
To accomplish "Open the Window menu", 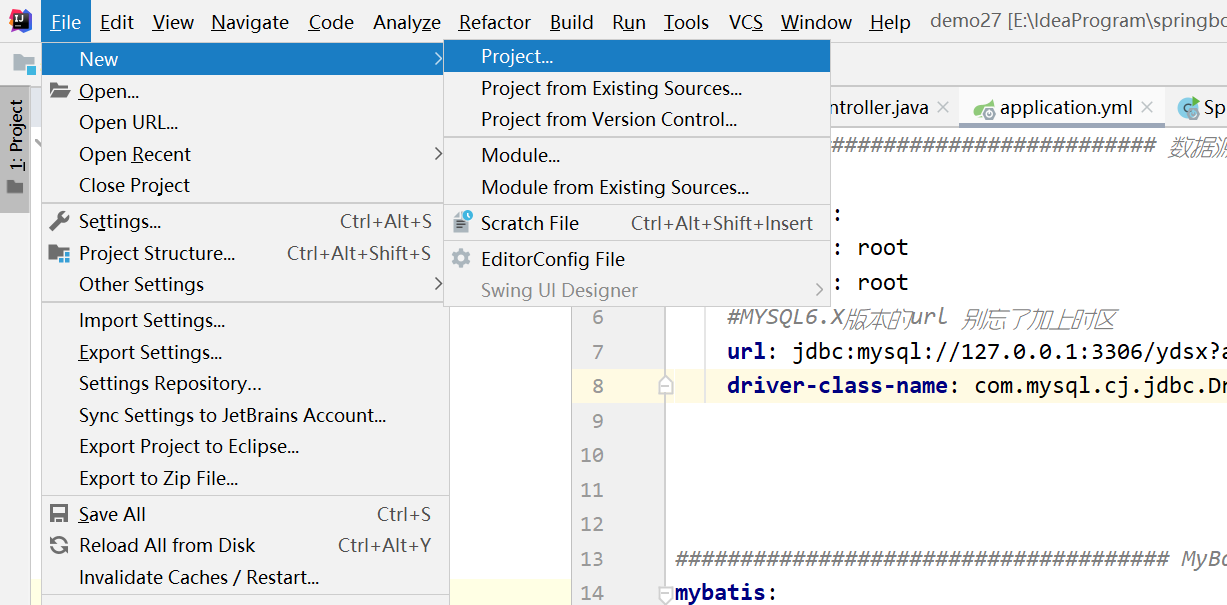I will tap(817, 22).
